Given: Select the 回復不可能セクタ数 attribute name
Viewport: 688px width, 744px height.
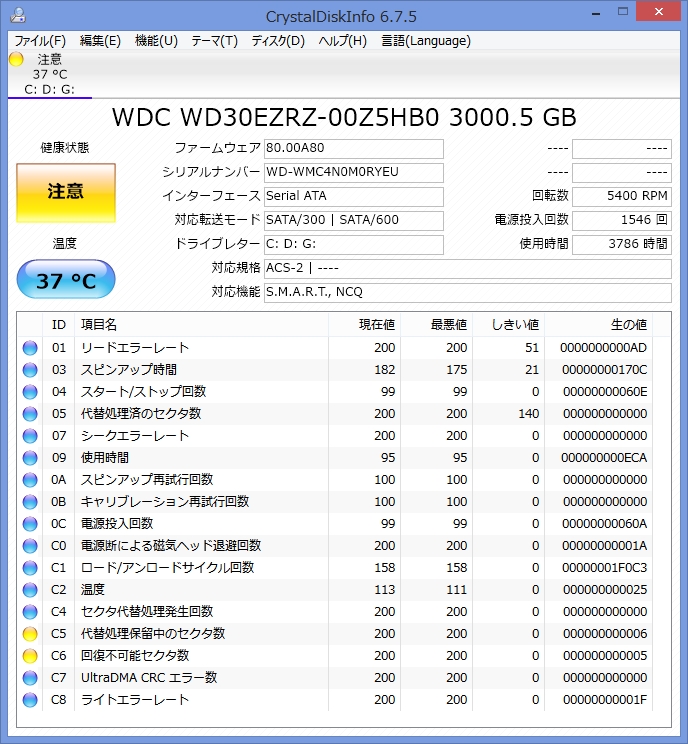Looking at the screenshot, I should (x=135, y=656).
